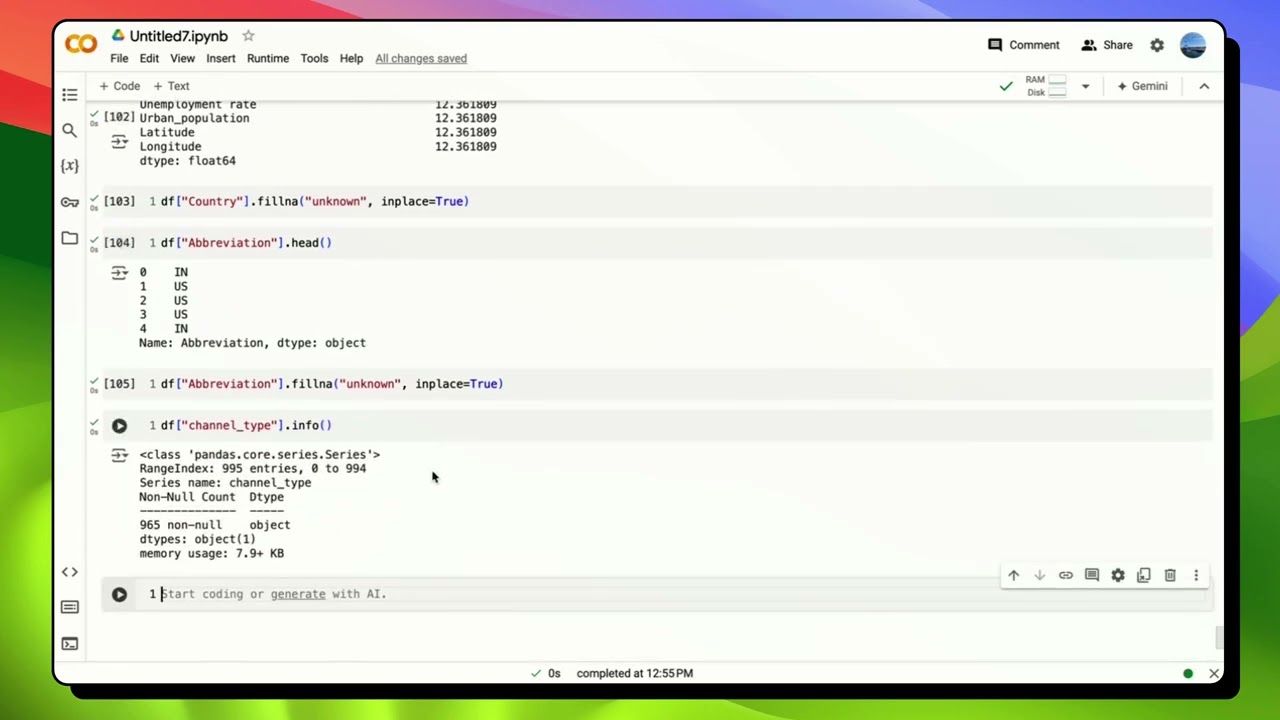The height and width of the screenshot is (720, 1280).
Task: Click the RAM and Disk usage indicator
Action: point(1046,86)
